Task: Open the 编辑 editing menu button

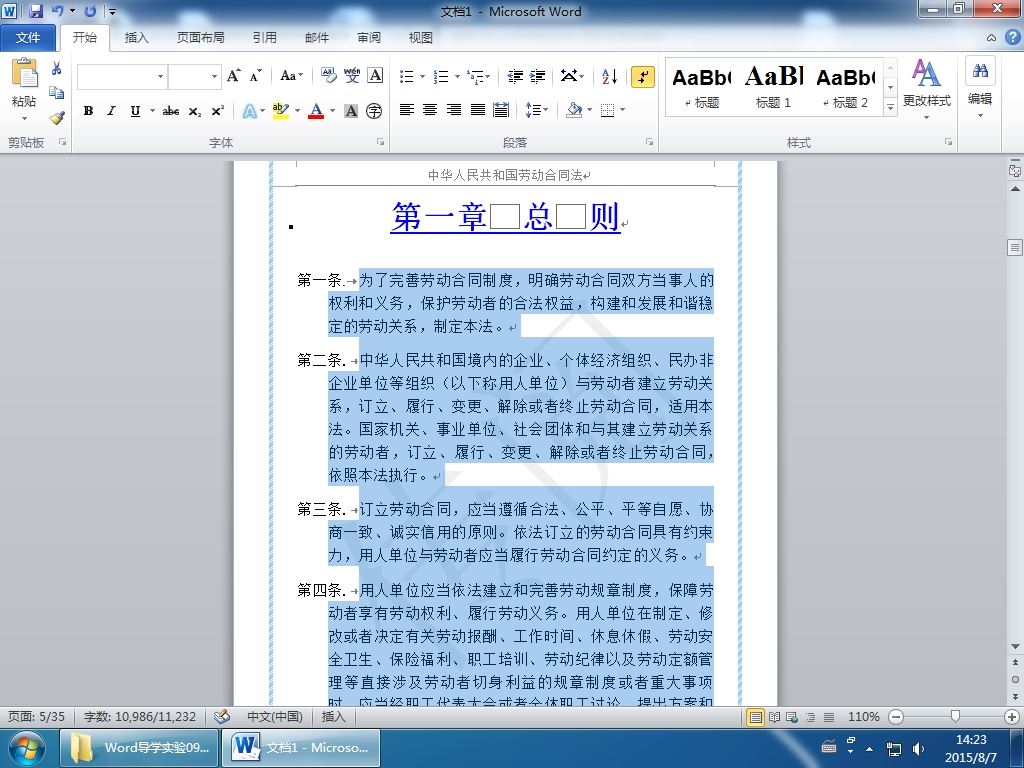Action: tap(980, 88)
